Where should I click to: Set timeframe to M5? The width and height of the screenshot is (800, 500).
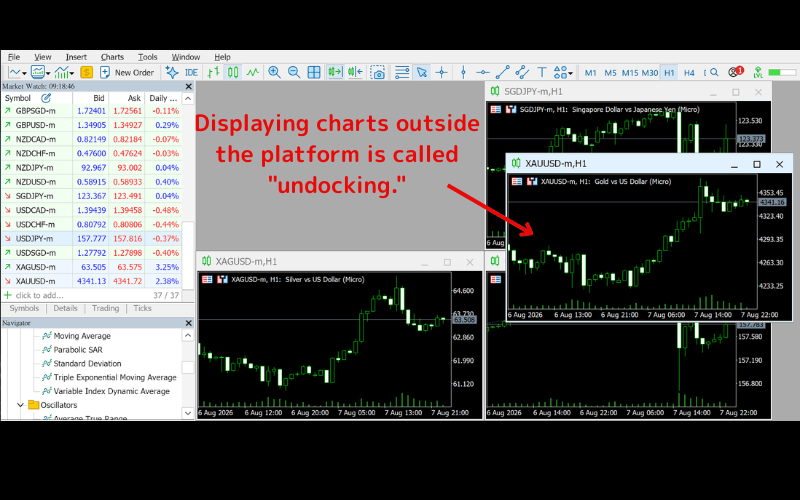point(610,73)
